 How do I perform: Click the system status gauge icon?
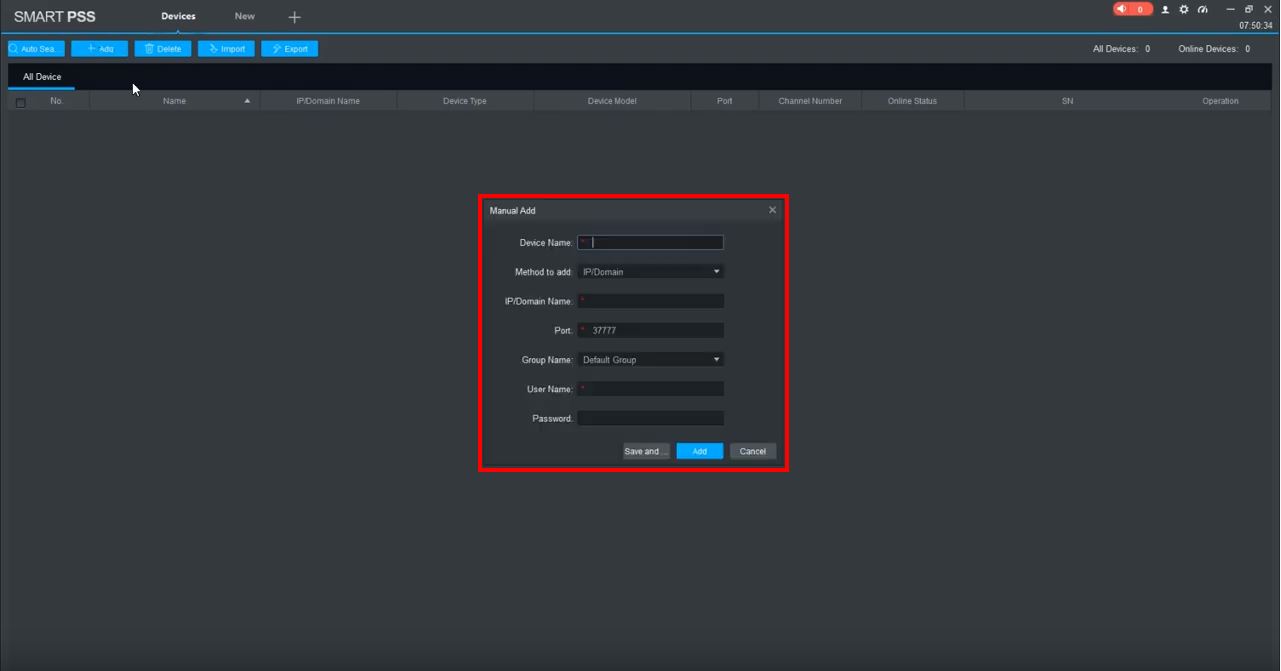[x=1203, y=9]
